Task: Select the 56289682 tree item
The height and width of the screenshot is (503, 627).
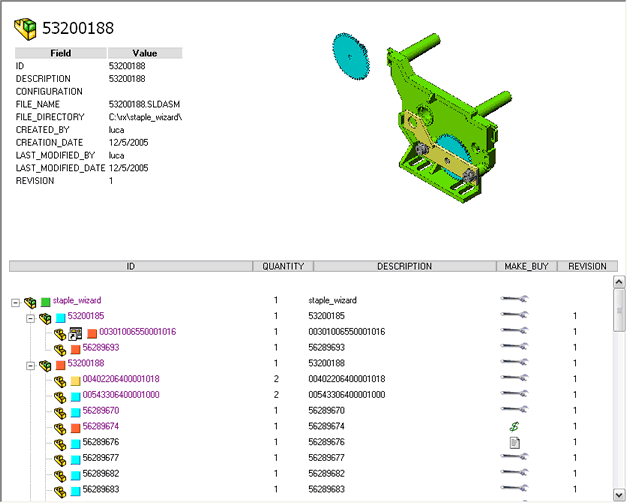Action: pyautogui.click(x=101, y=473)
